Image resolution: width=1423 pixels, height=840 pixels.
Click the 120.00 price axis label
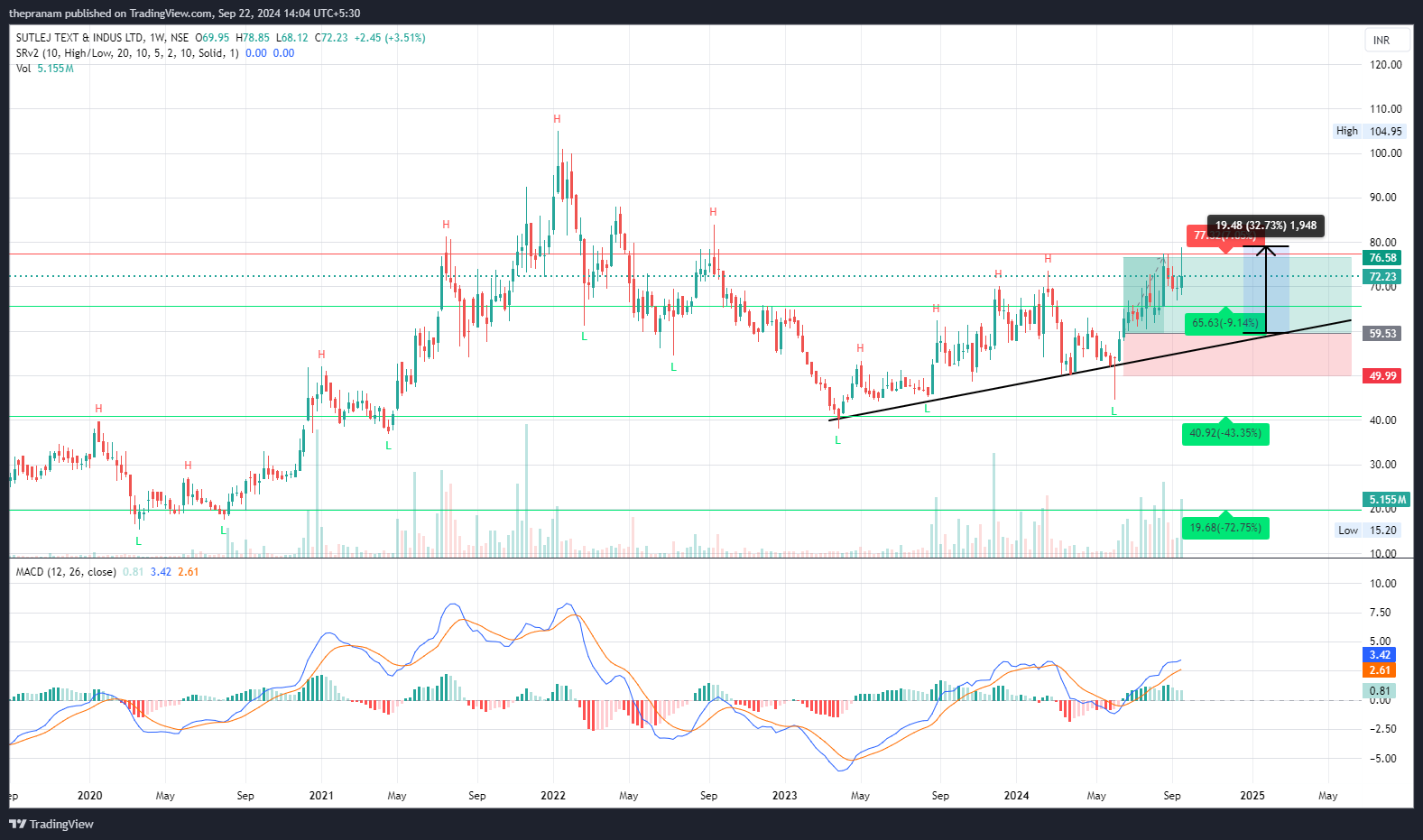coord(1386,65)
